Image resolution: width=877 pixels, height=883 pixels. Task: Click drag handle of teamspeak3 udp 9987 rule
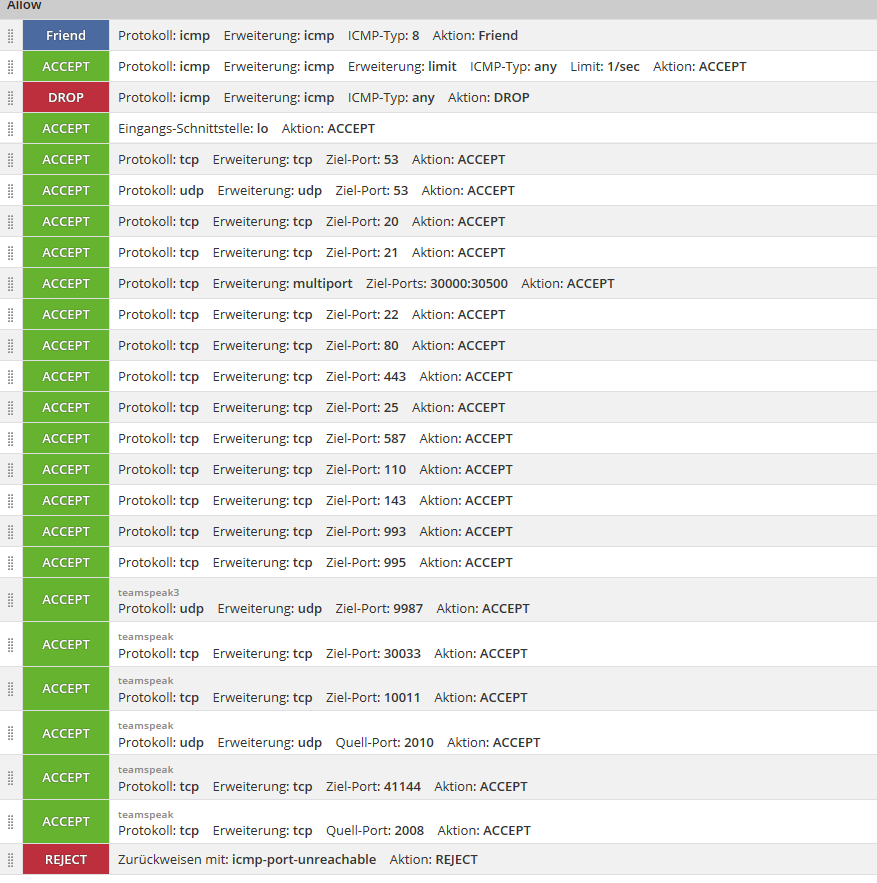(x=11, y=600)
